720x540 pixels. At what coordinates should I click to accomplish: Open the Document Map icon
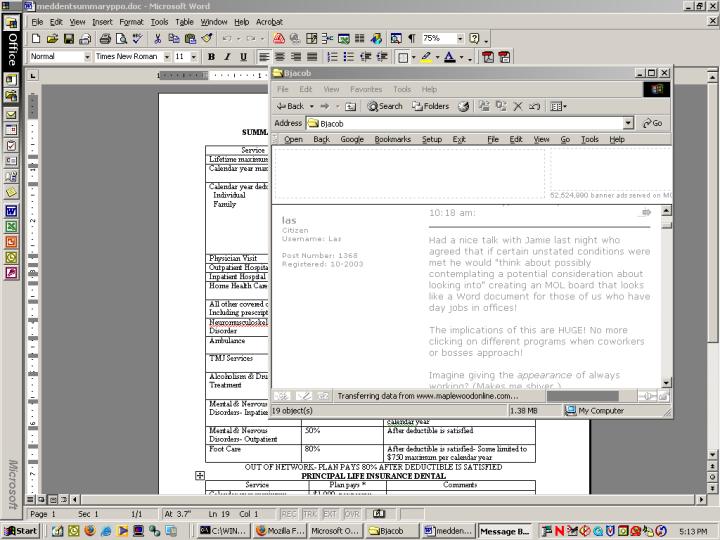(396, 39)
